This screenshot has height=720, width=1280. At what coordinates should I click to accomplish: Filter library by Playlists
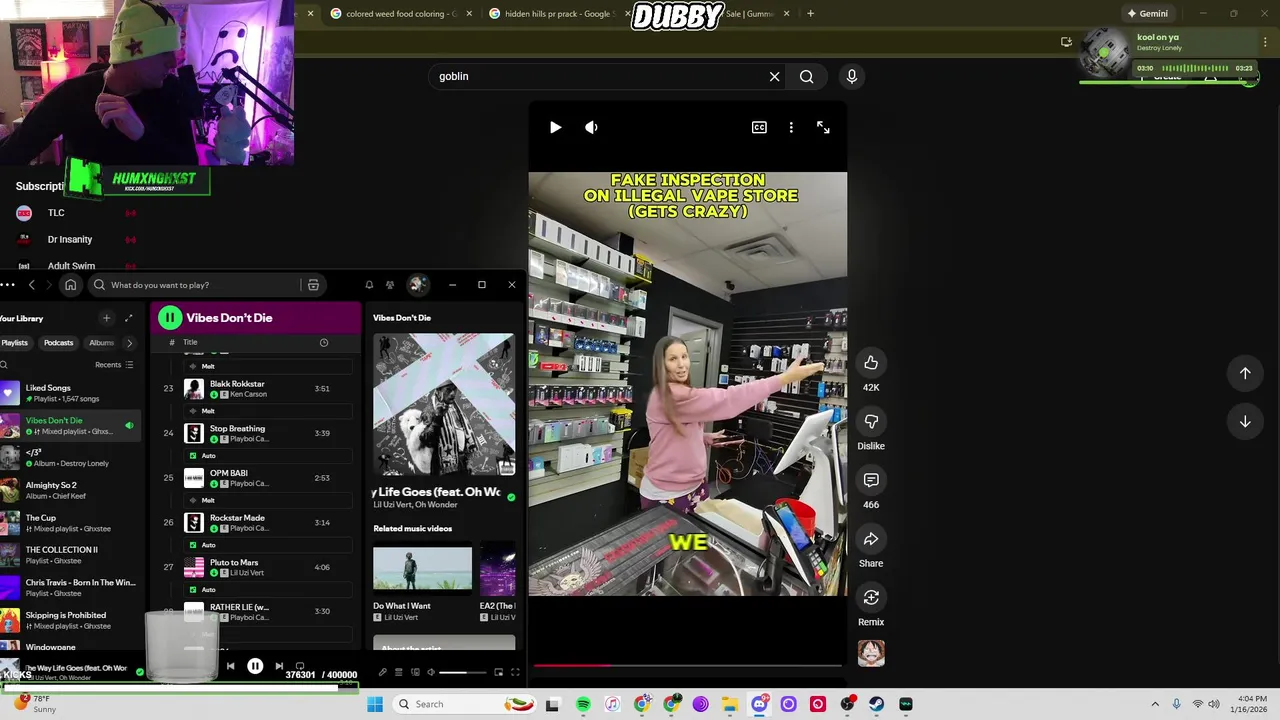tap(14, 343)
